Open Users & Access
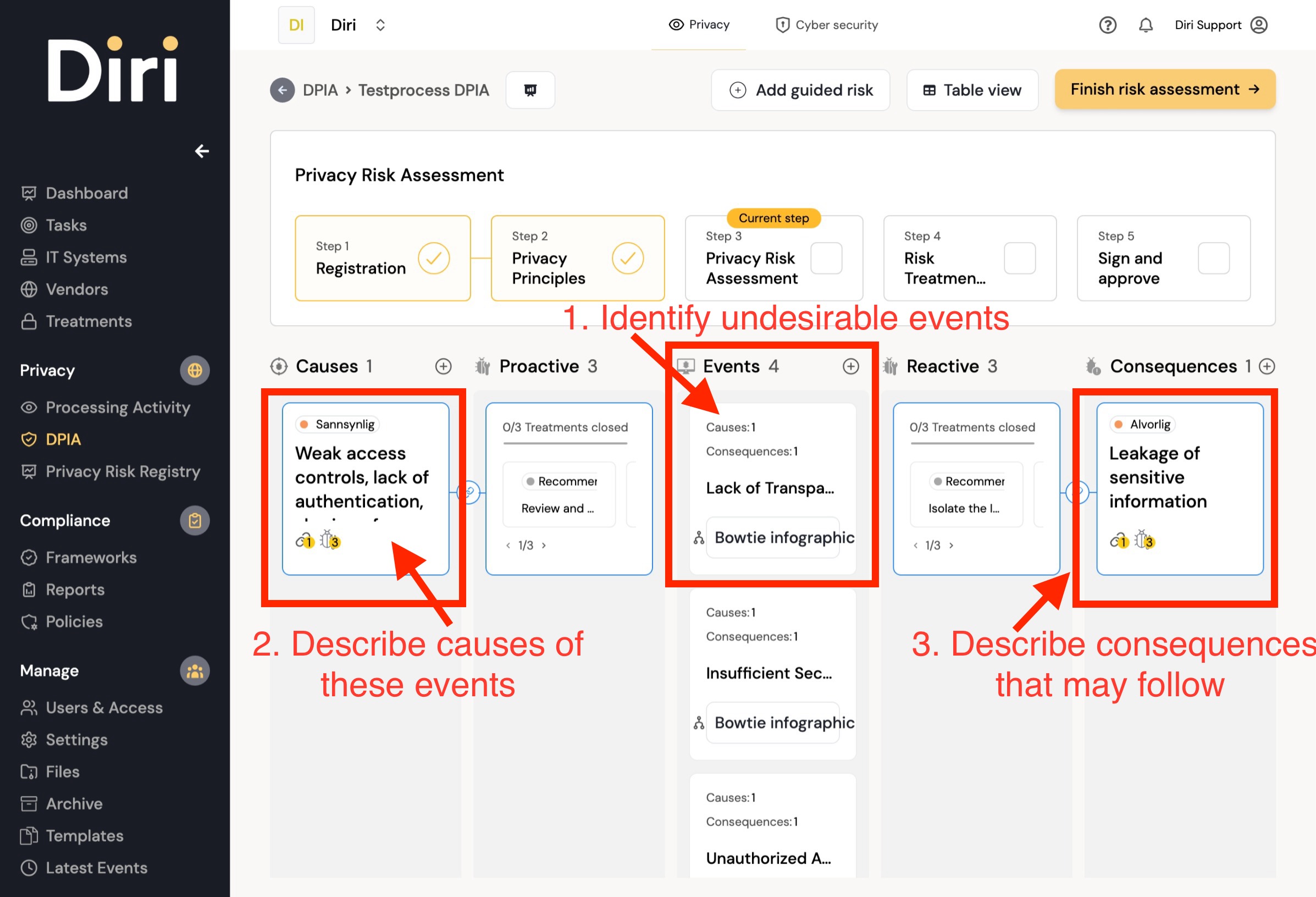The height and width of the screenshot is (897, 1316). point(91,708)
